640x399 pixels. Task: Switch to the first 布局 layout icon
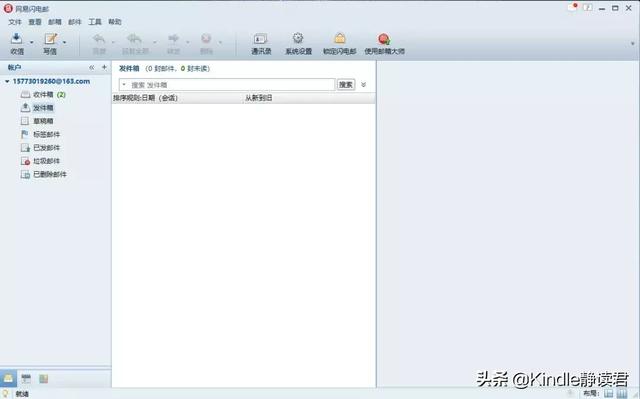[x=608, y=393]
